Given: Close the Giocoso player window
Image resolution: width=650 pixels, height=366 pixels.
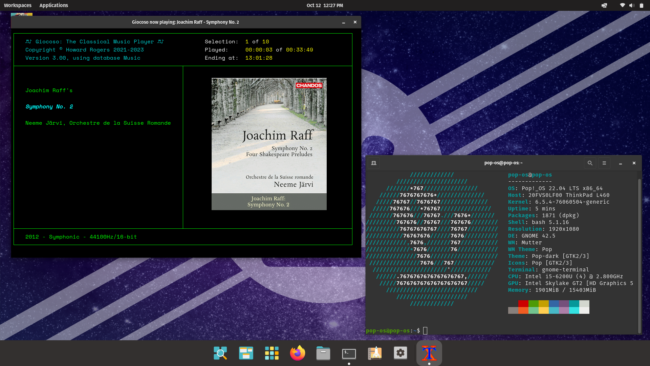Looking at the screenshot, I should click(x=355, y=22).
